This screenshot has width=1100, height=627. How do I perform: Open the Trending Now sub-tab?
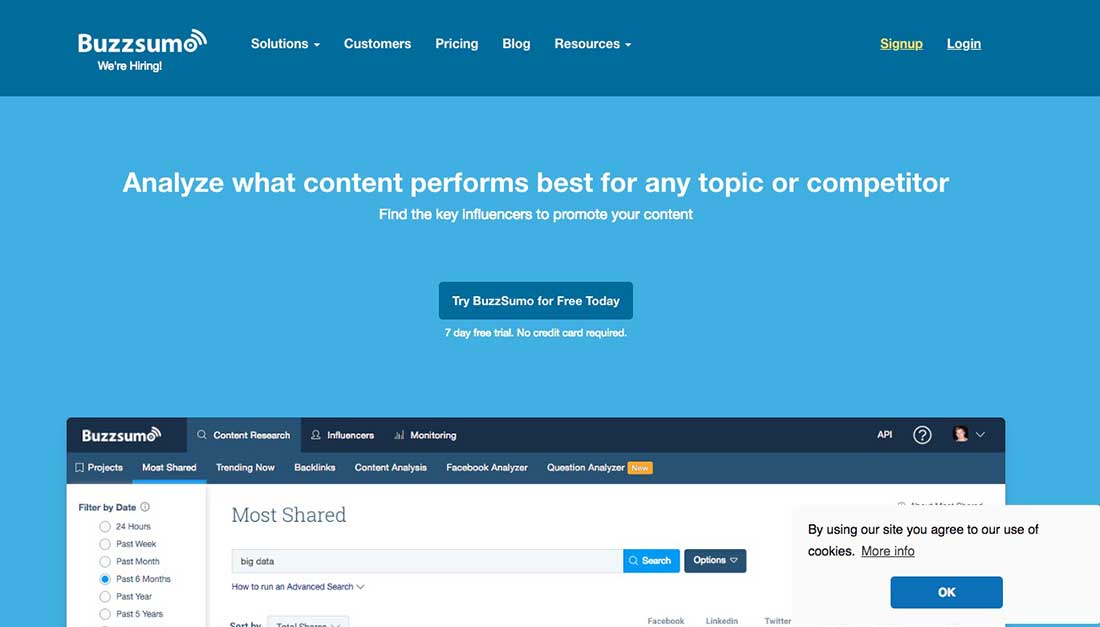245,467
